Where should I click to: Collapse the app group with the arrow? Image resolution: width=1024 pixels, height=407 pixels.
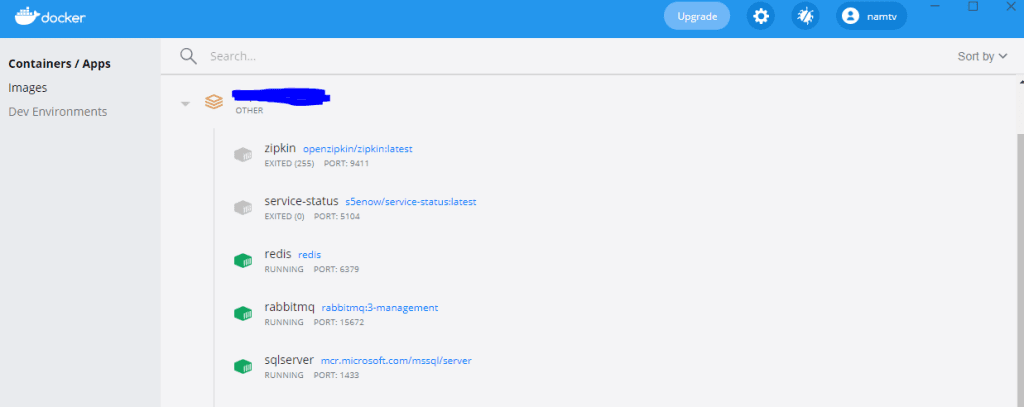(x=185, y=103)
